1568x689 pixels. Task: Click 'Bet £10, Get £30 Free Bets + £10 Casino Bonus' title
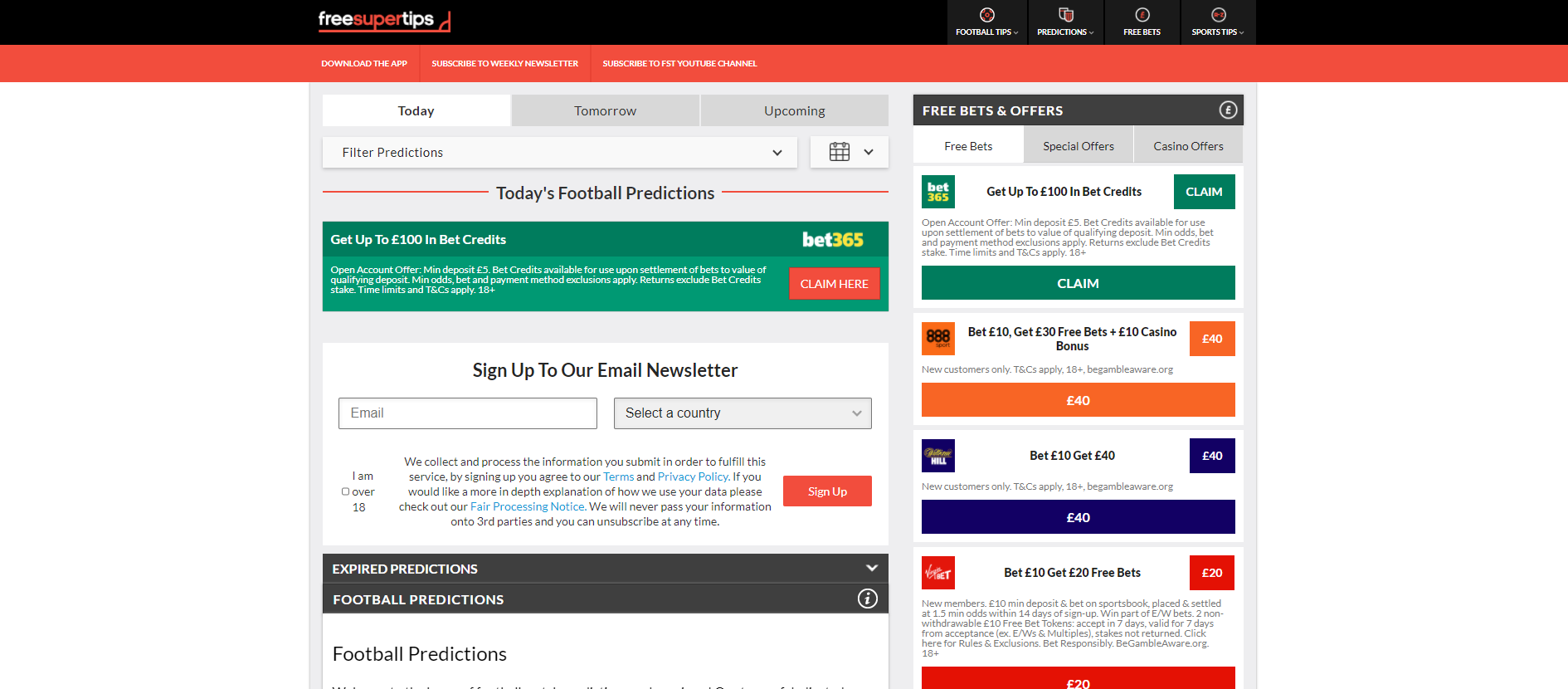click(x=1073, y=339)
